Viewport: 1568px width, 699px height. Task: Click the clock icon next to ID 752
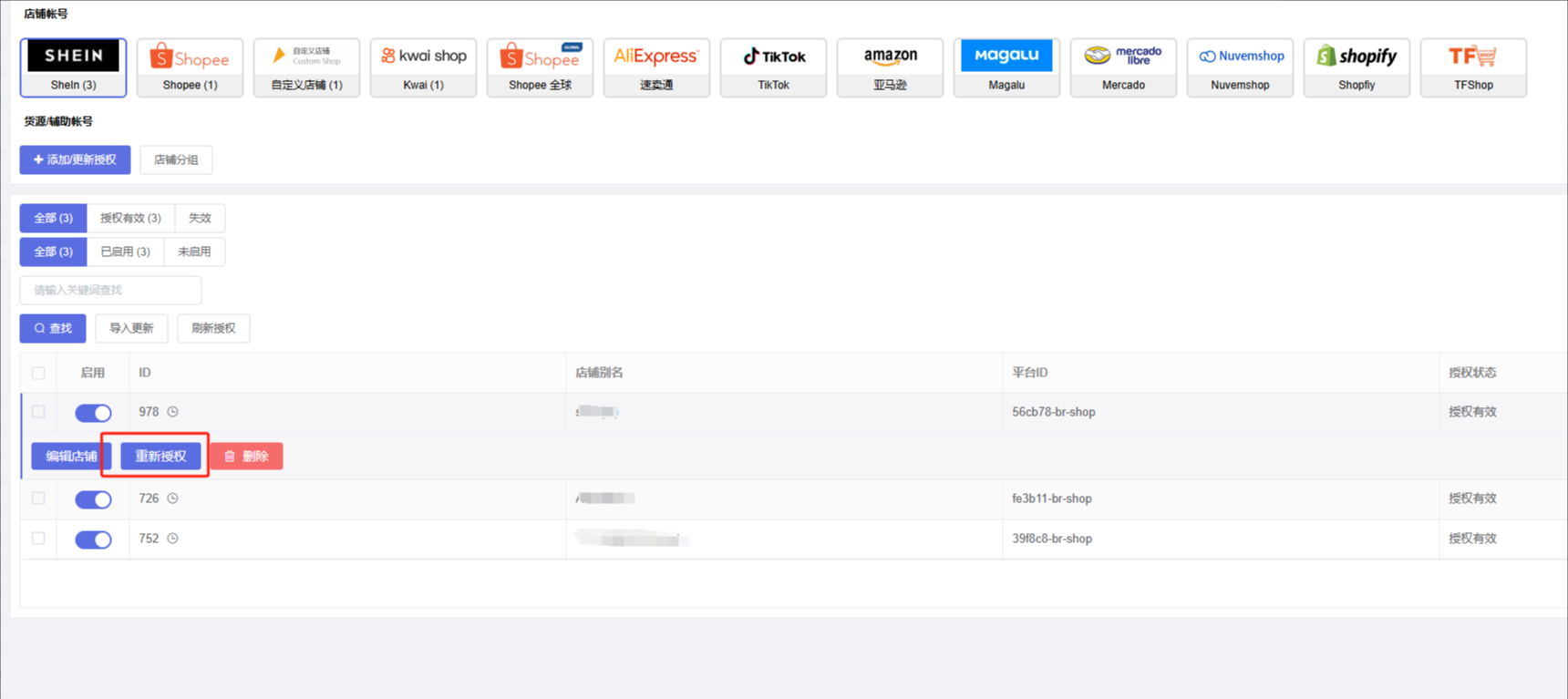click(172, 539)
